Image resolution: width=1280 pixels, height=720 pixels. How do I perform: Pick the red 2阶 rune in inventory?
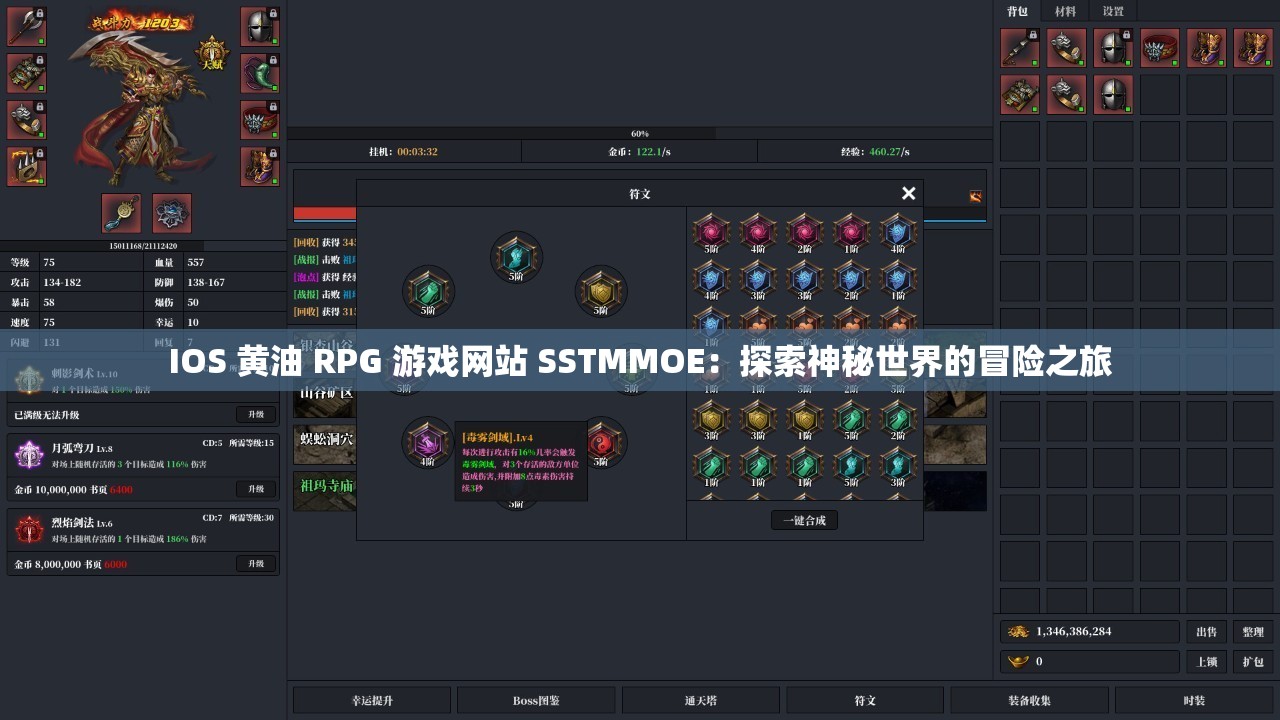pos(805,232)
